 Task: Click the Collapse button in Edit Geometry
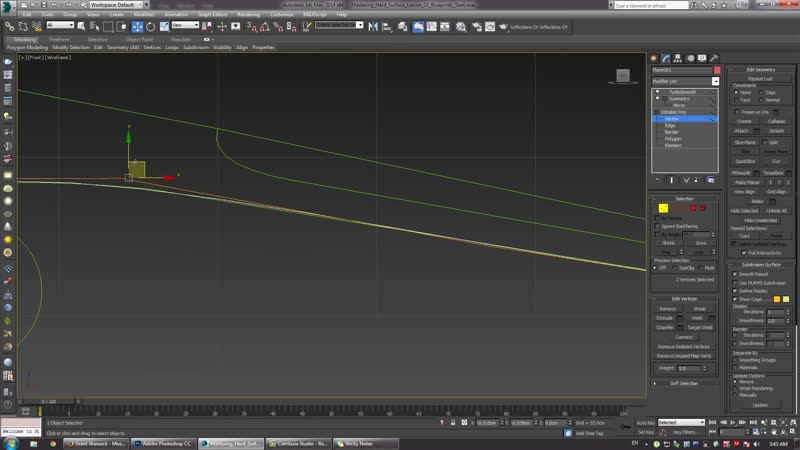coord(776,121)
